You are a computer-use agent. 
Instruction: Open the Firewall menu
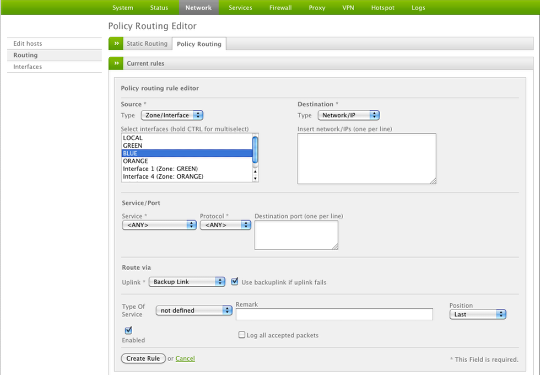280,8
